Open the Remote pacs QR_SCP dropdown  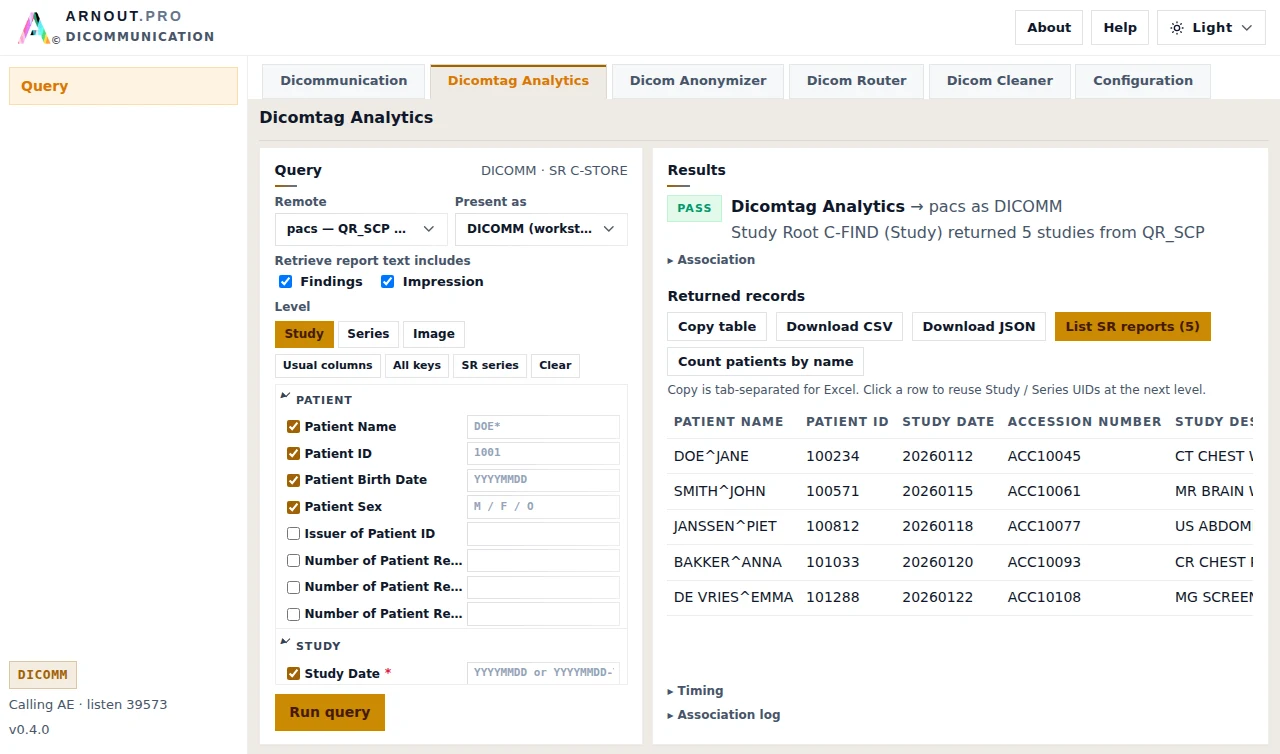[x=361, y=229]
